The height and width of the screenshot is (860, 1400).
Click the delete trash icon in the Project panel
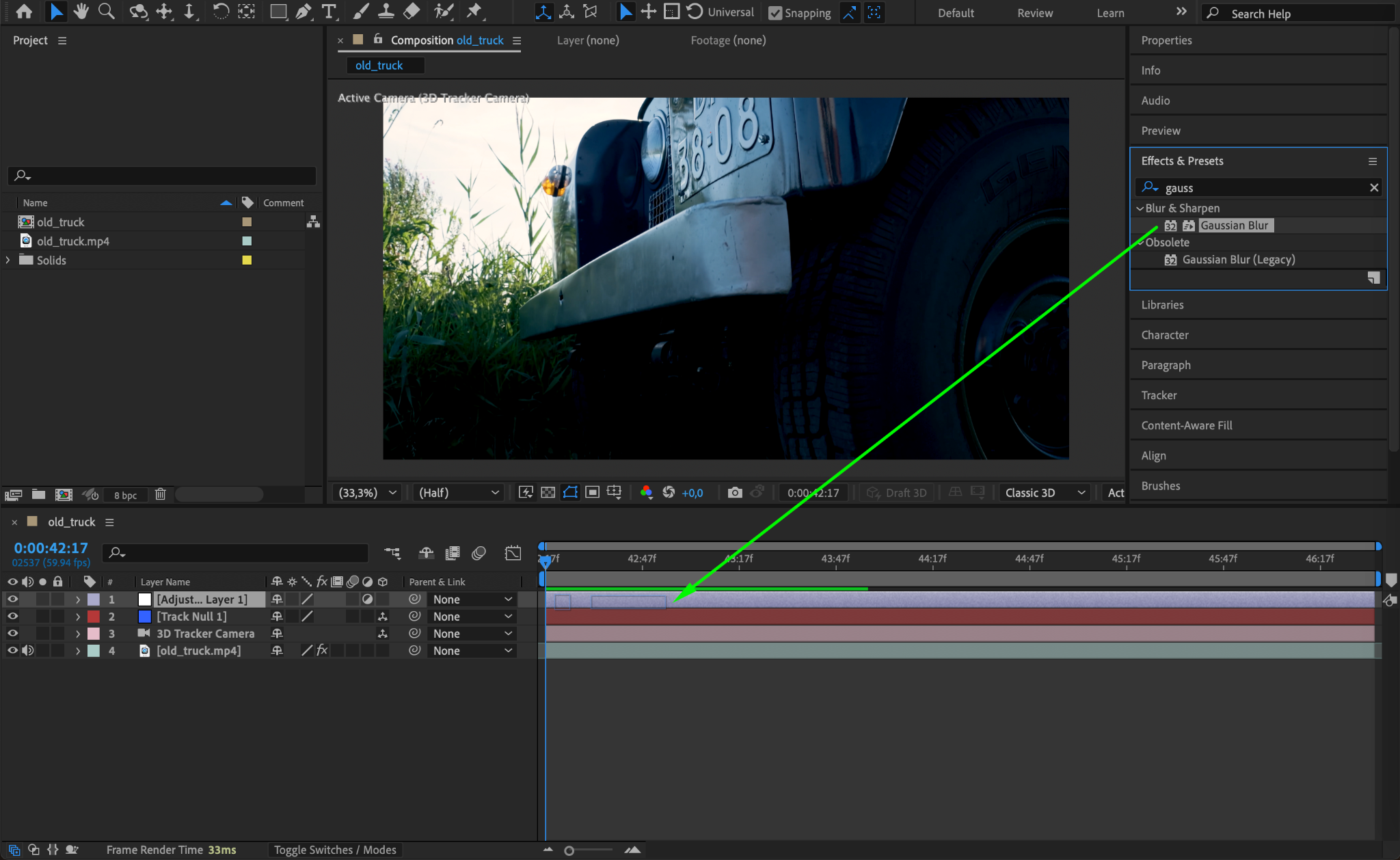point(160,494)
